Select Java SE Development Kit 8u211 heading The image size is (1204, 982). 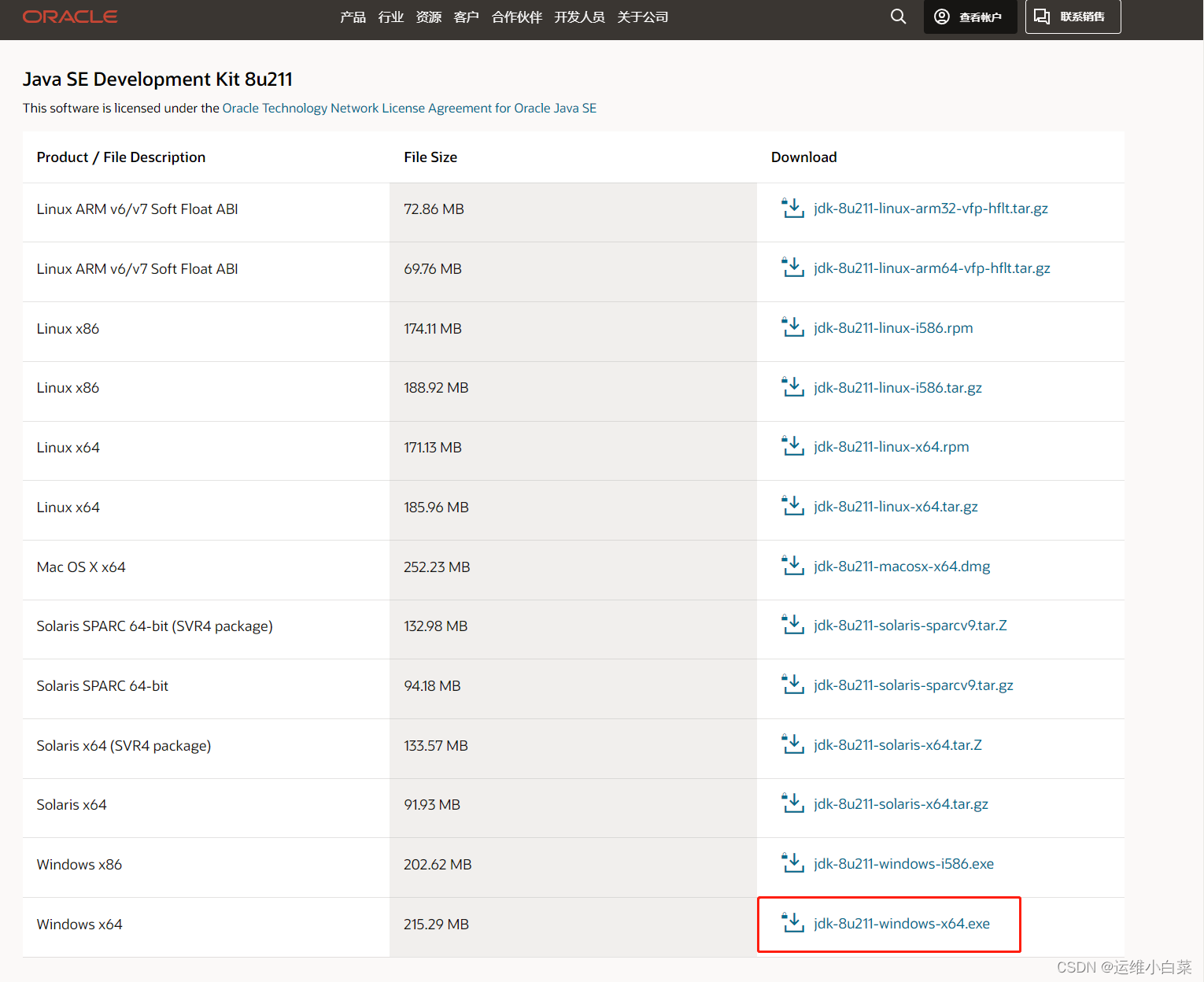coord(157,79)
